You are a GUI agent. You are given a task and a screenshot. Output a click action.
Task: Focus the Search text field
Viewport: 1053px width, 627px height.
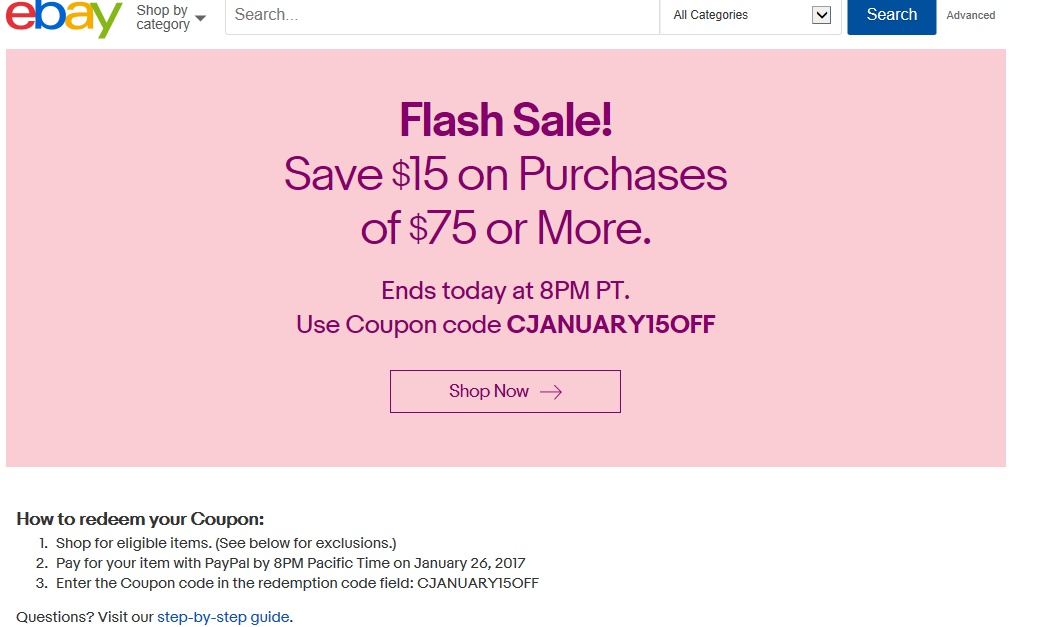(x=442, y=15)
